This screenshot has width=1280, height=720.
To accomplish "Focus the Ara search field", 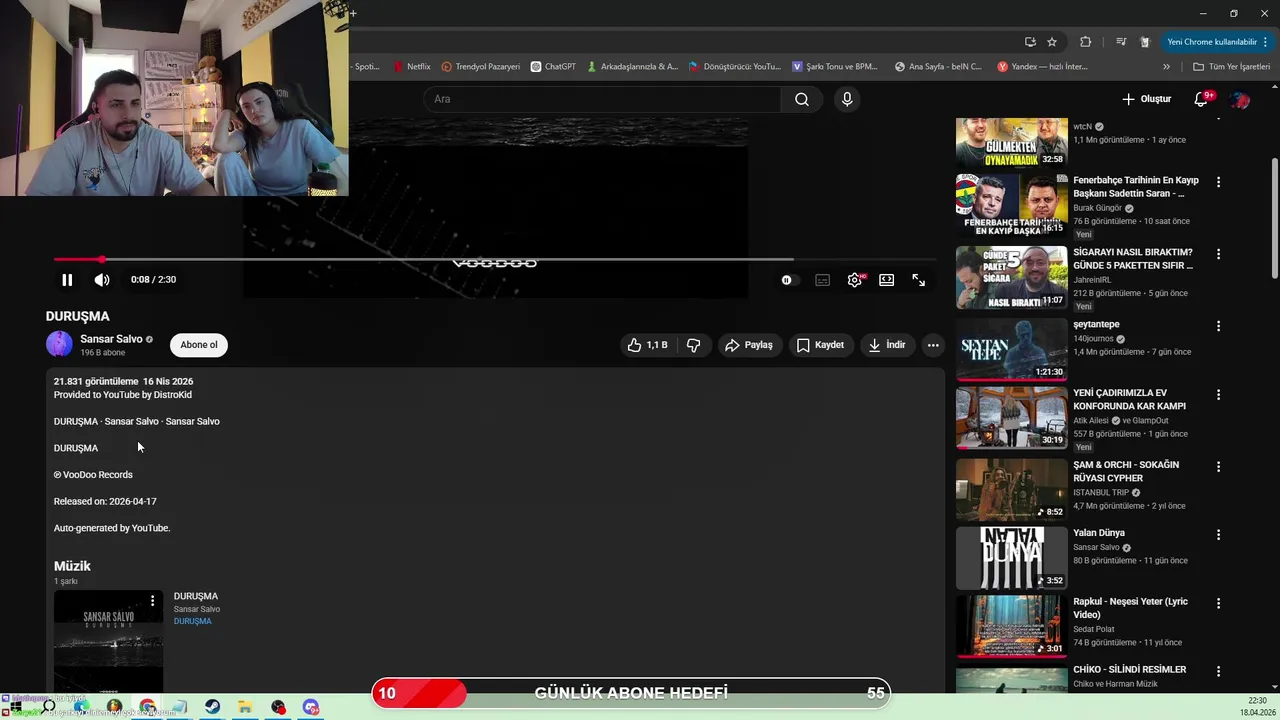I will tap(602, 99).
